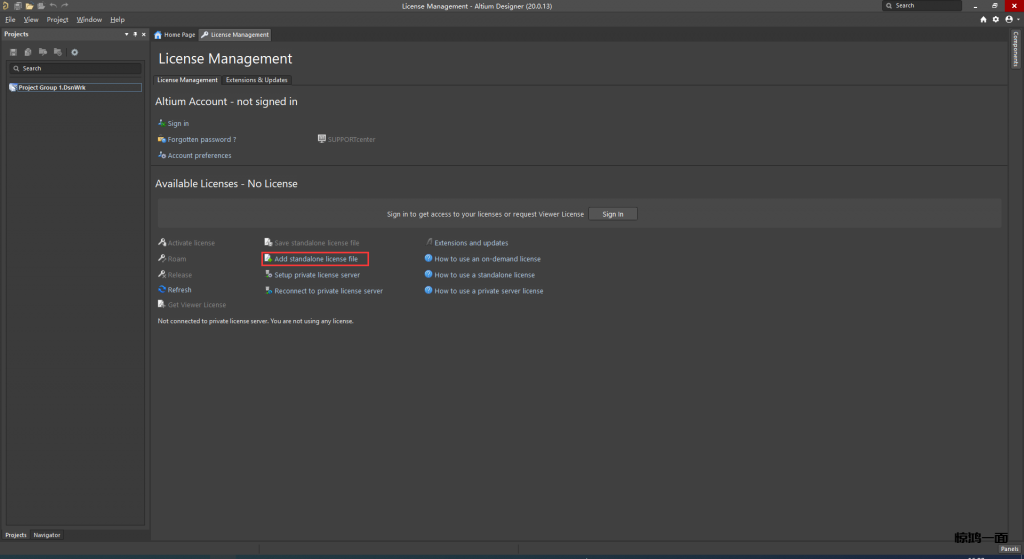The image size is (1024, 559).
Task: Click the Projects panel settings gear icon
Action: pos(74,52)
